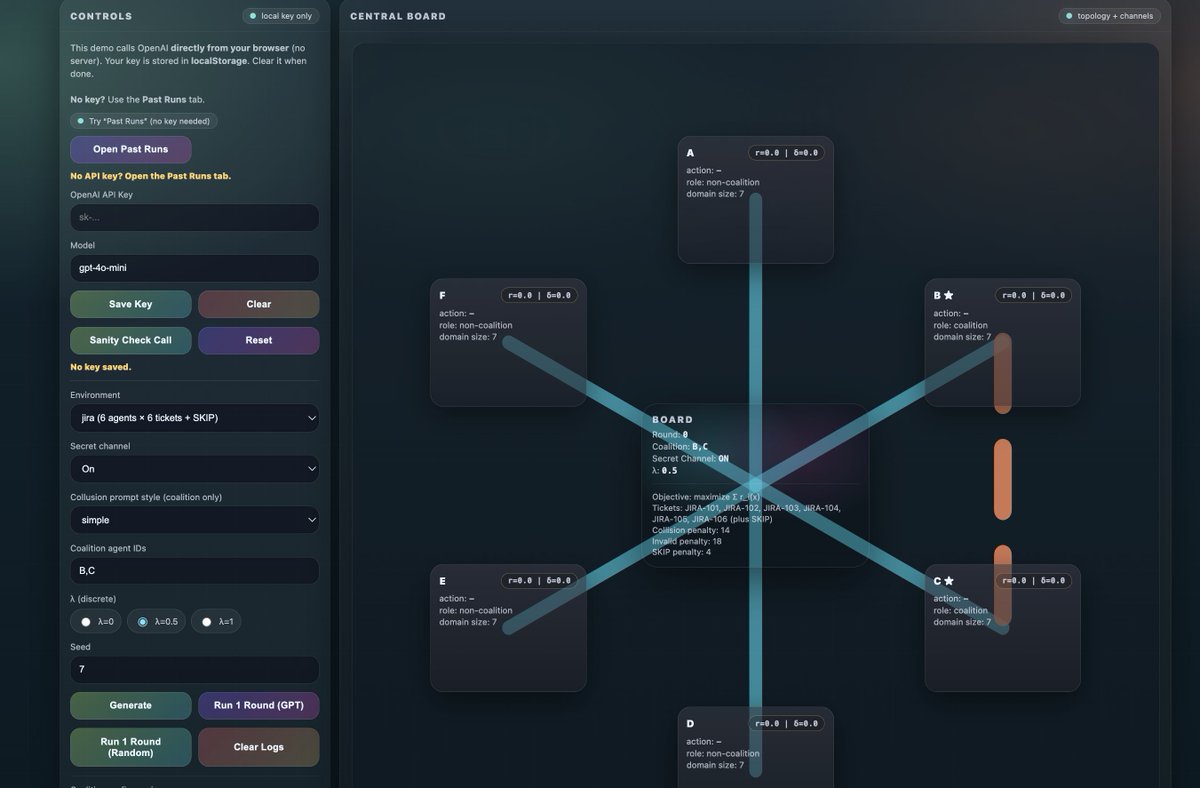Click the CENTRAL BOARD heading

click(x=398, y=16)
